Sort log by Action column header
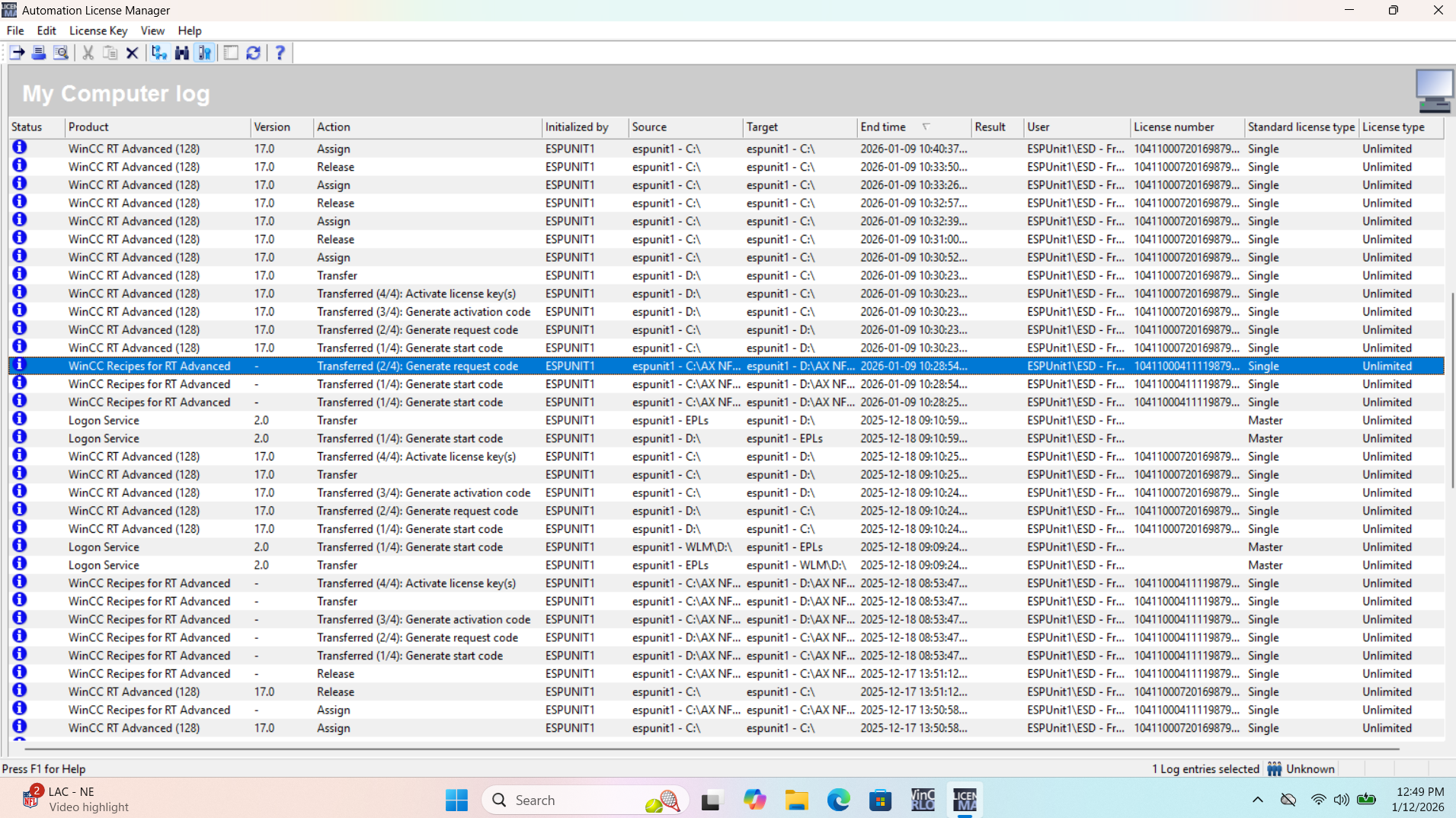Screen dimensions: 1456x818 point(334,127)
